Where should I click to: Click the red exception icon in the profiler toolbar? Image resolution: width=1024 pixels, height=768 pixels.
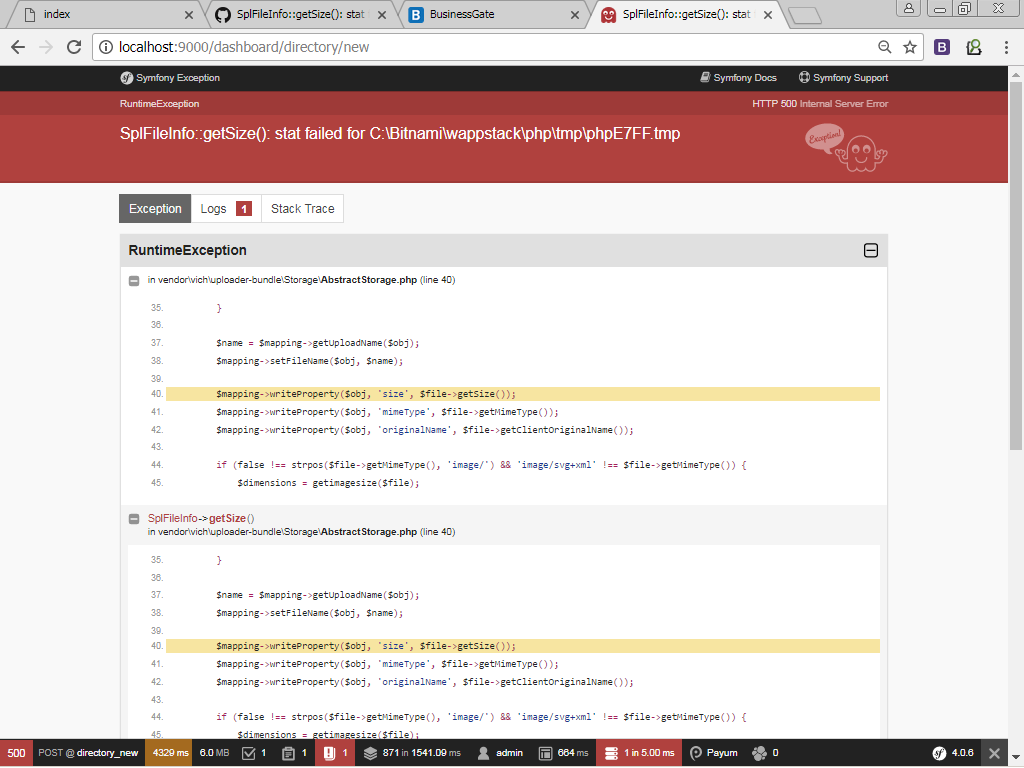pyautogui.click(x=330, y=752)
